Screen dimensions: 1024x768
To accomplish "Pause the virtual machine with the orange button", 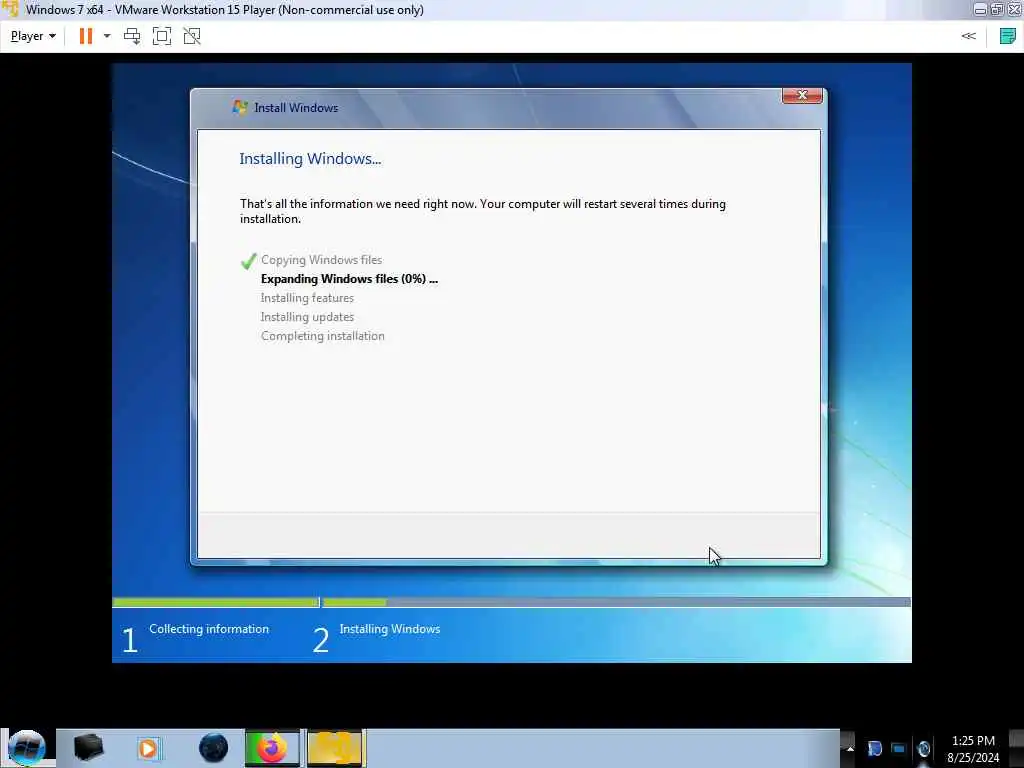I will point(86,36).
